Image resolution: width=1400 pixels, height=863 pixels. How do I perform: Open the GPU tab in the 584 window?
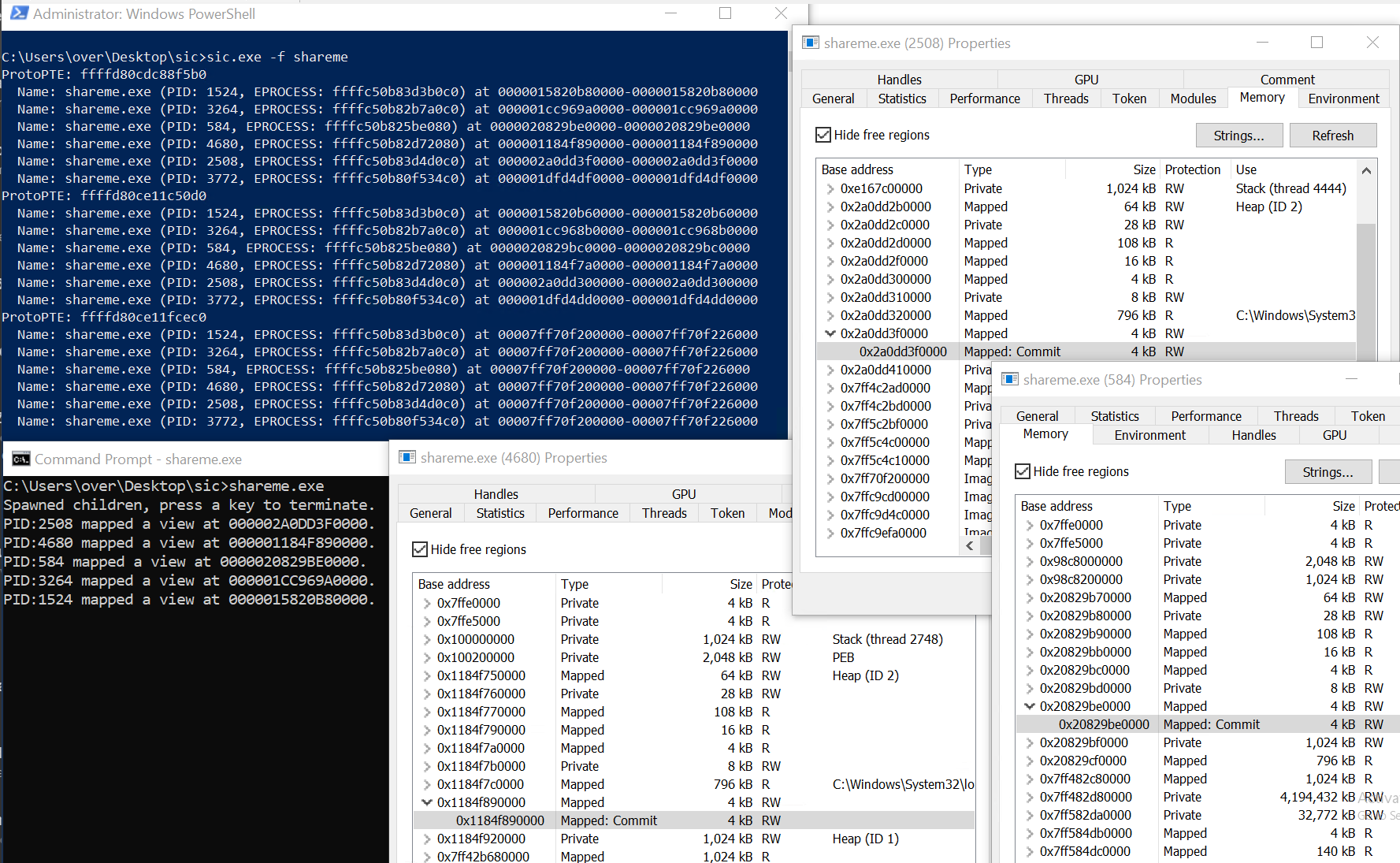coord(1334,435)
